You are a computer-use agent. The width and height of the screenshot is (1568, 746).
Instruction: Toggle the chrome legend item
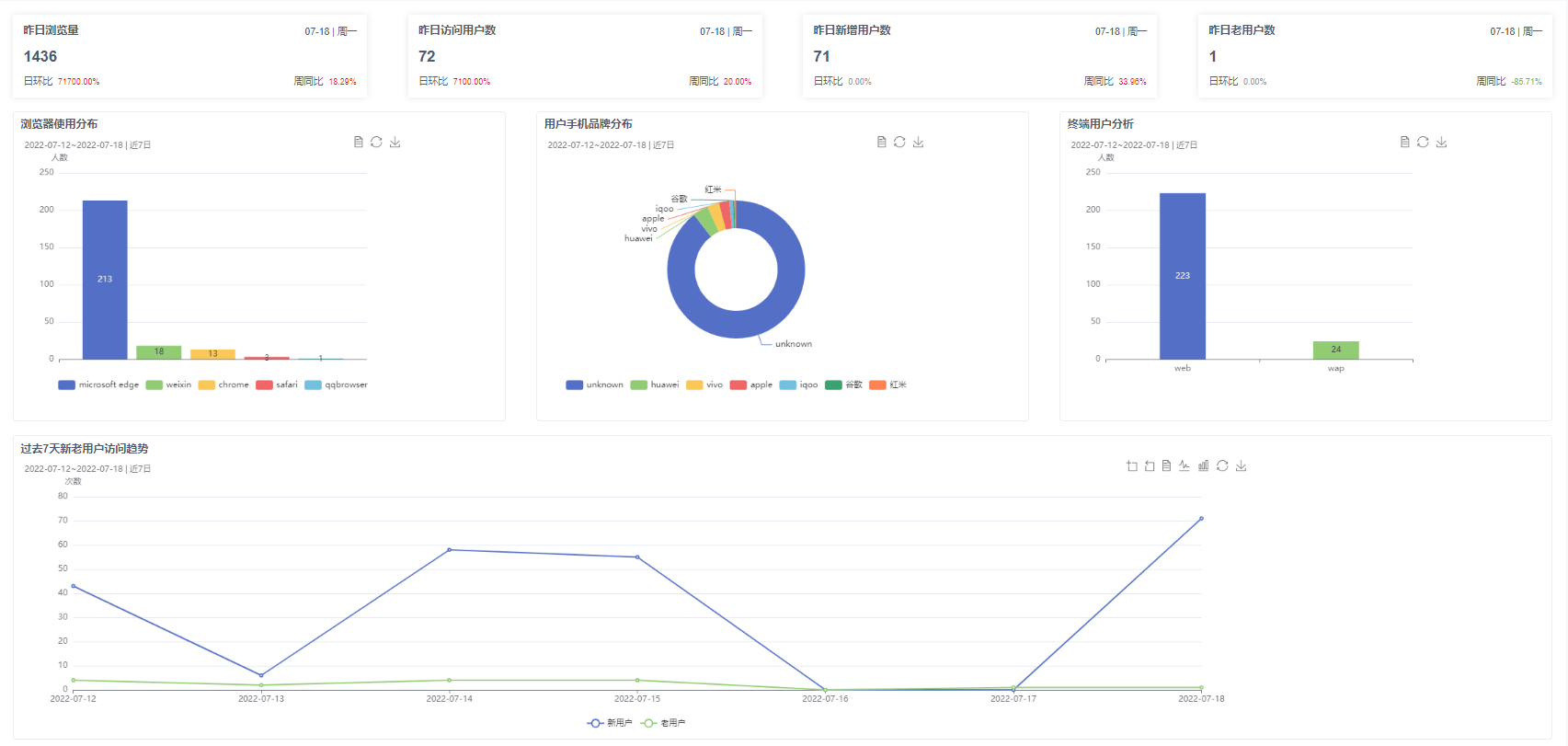coord(223,384)
